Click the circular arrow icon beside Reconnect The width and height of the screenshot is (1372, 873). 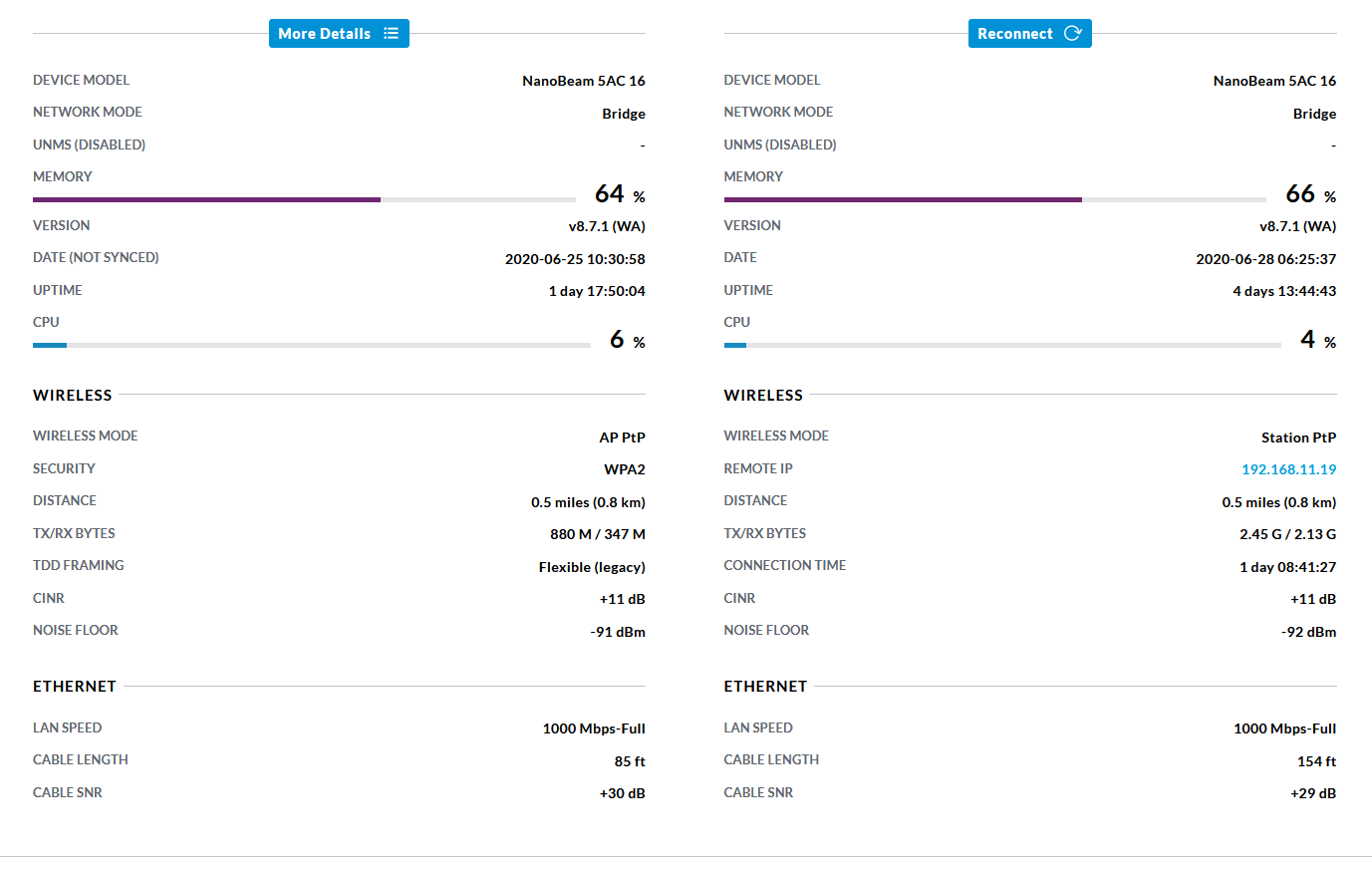click(x=1072, y=34)
